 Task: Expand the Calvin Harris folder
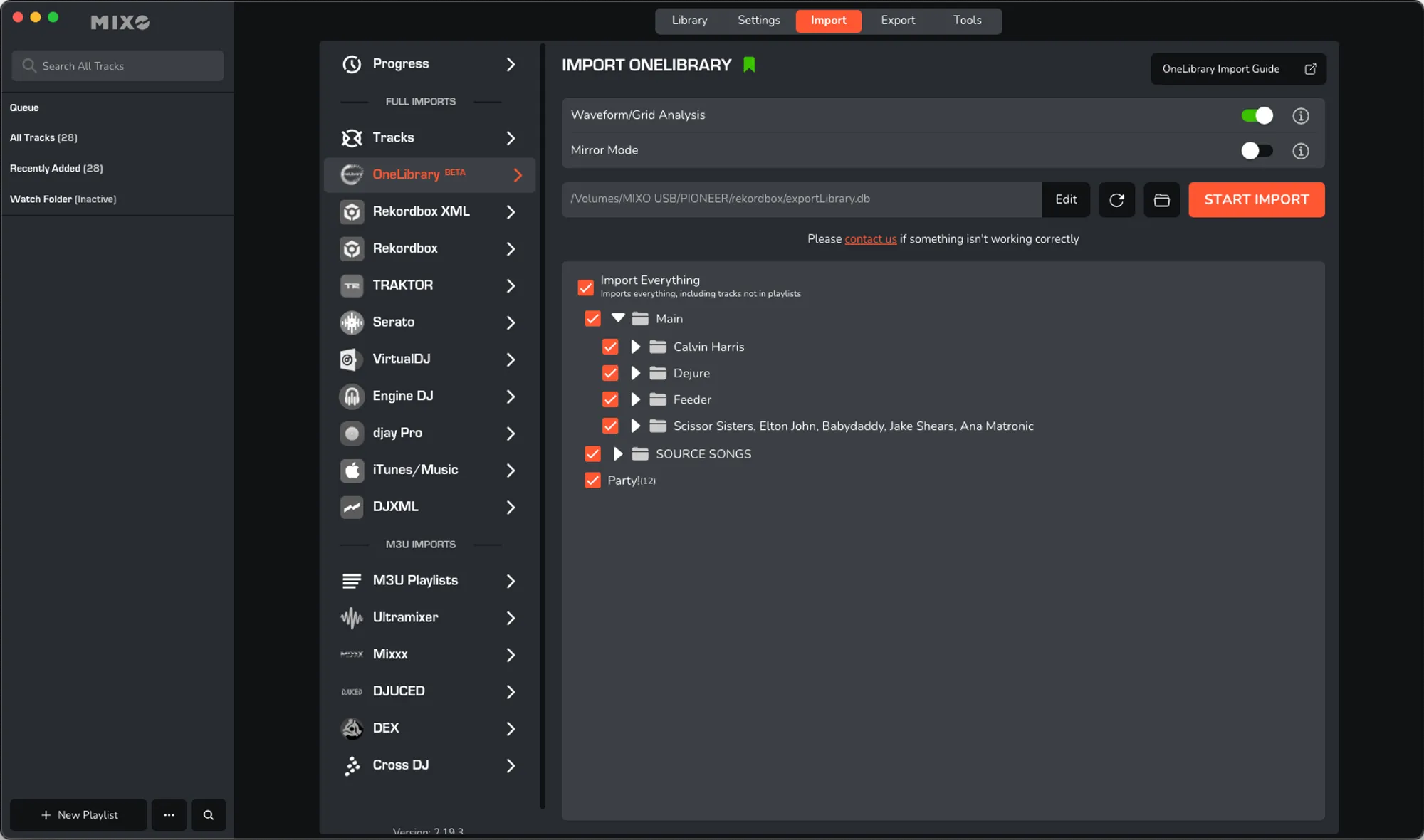click(635, 347)
